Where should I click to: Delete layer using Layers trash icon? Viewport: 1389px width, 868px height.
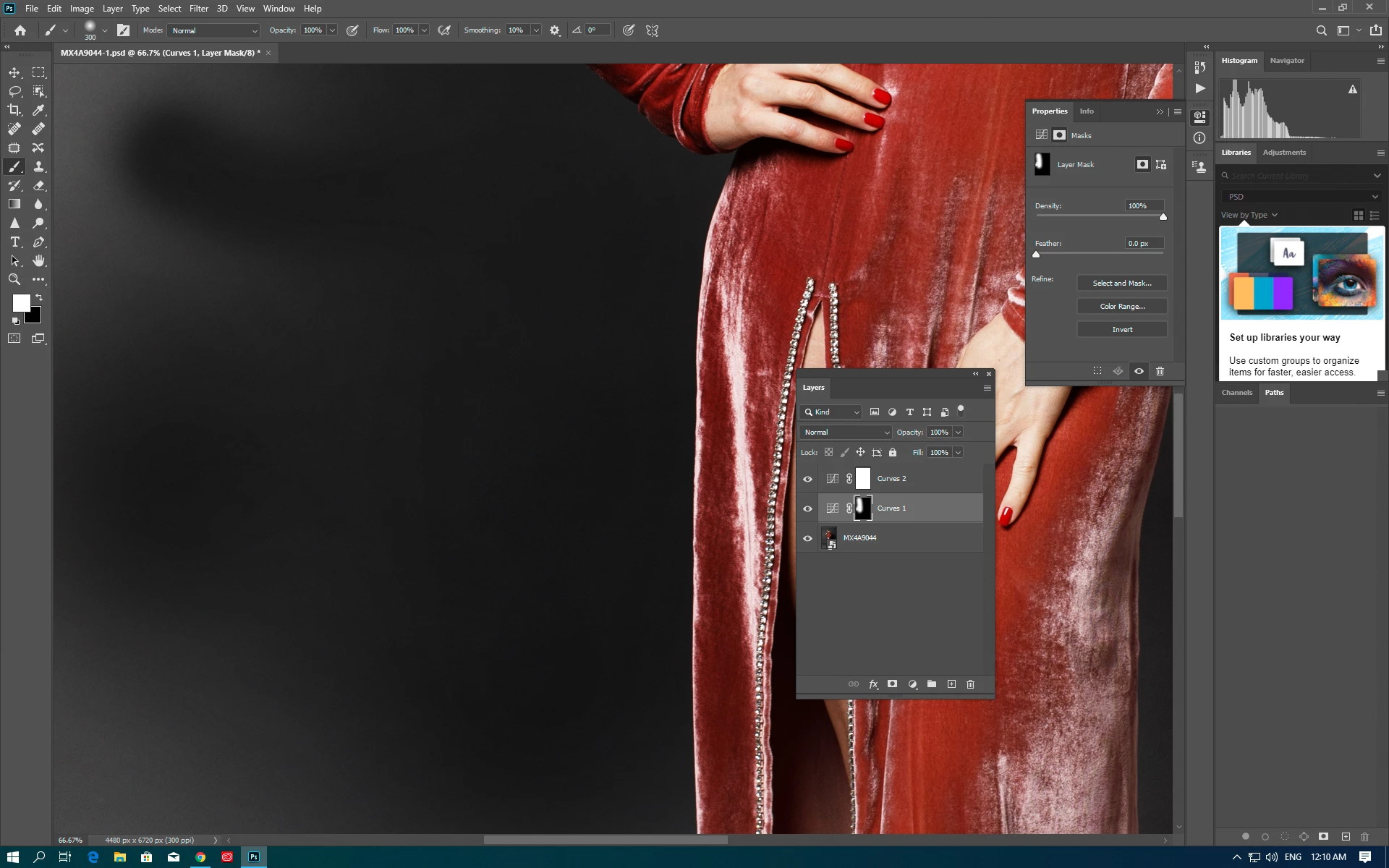coord(971,684)
